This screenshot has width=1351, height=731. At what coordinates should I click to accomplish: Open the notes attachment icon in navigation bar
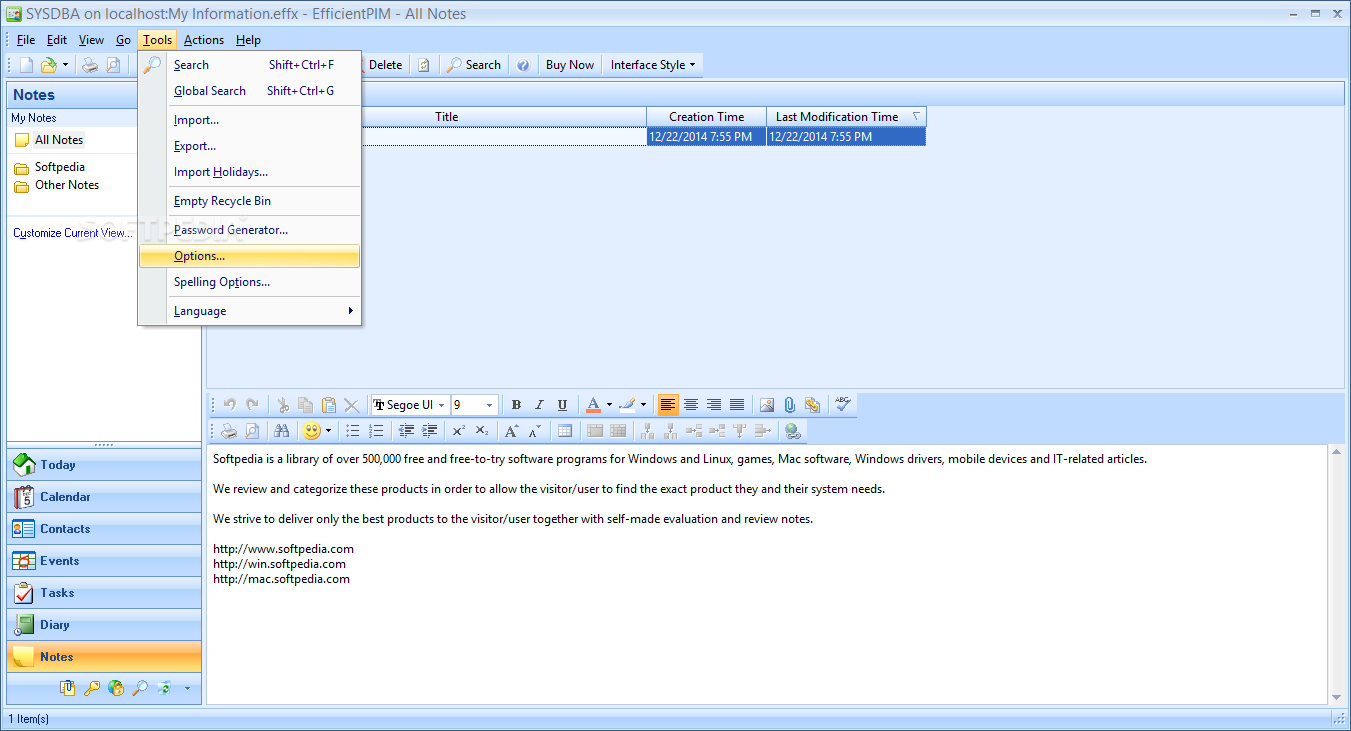point(68,688)
